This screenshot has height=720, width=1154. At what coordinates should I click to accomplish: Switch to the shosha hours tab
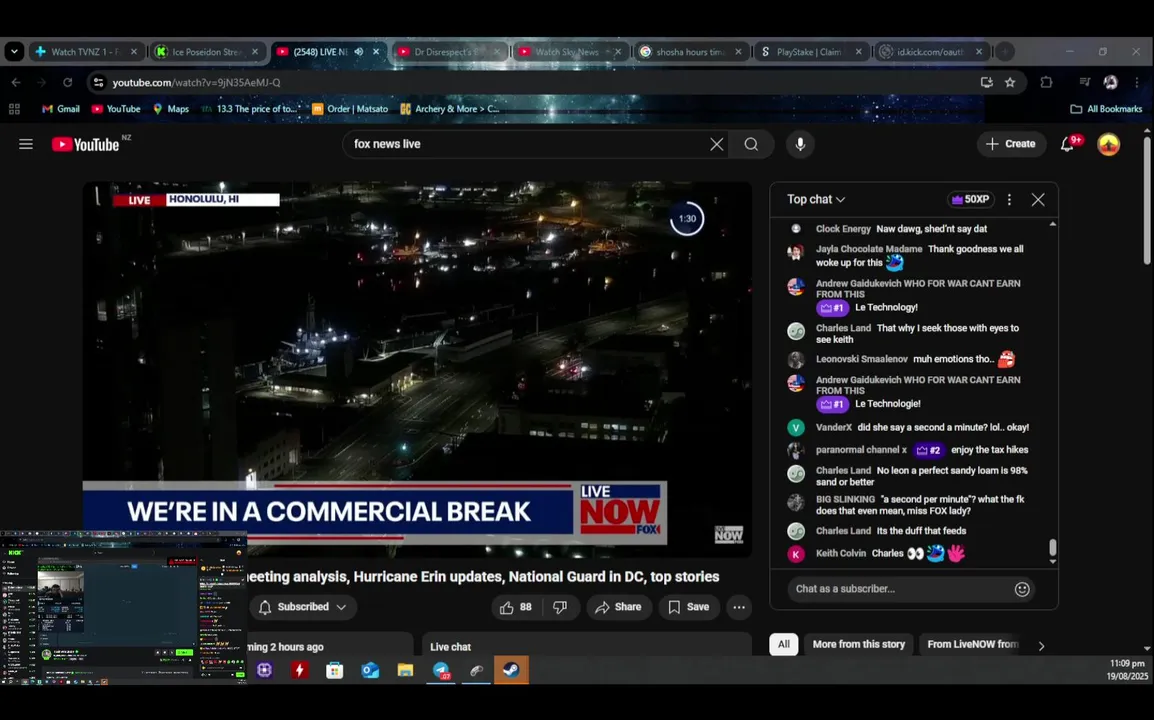pos(690,52)
